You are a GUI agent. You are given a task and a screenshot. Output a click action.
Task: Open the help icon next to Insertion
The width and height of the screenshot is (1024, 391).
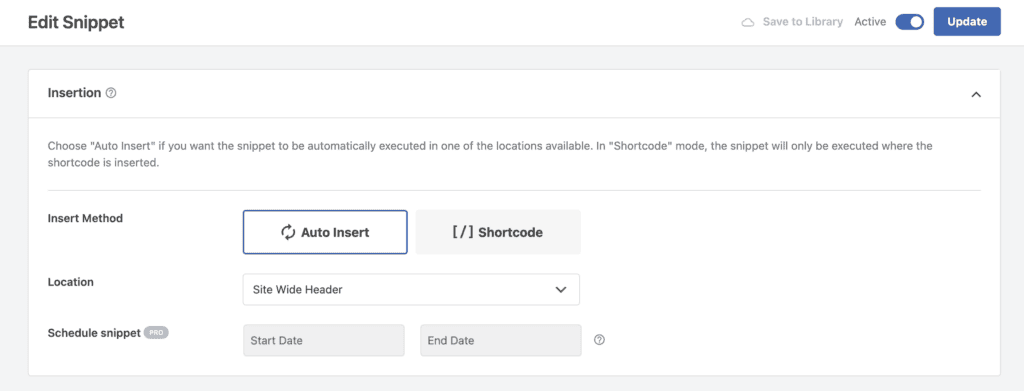coord(111,93)
